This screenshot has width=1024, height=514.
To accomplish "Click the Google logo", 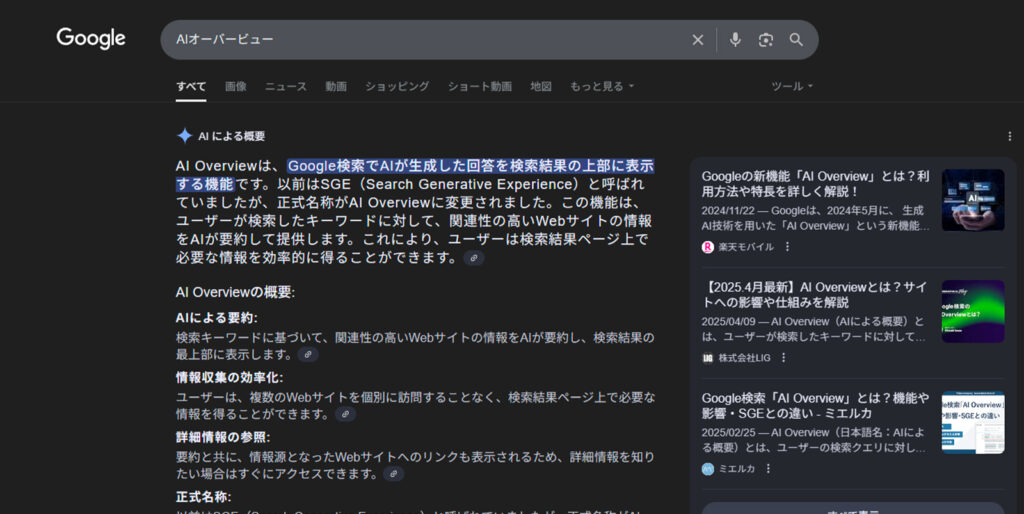I will [x=91, y=39].
